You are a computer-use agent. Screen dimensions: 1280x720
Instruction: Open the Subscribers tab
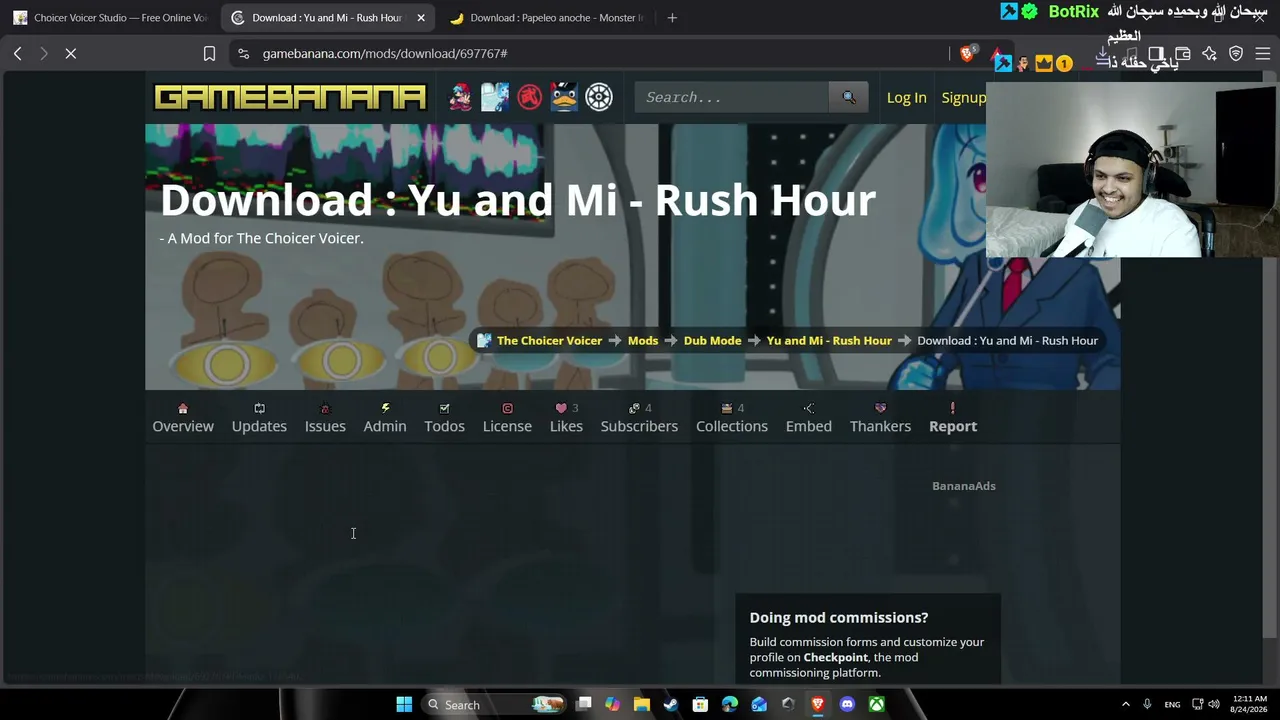click(639, 417)
